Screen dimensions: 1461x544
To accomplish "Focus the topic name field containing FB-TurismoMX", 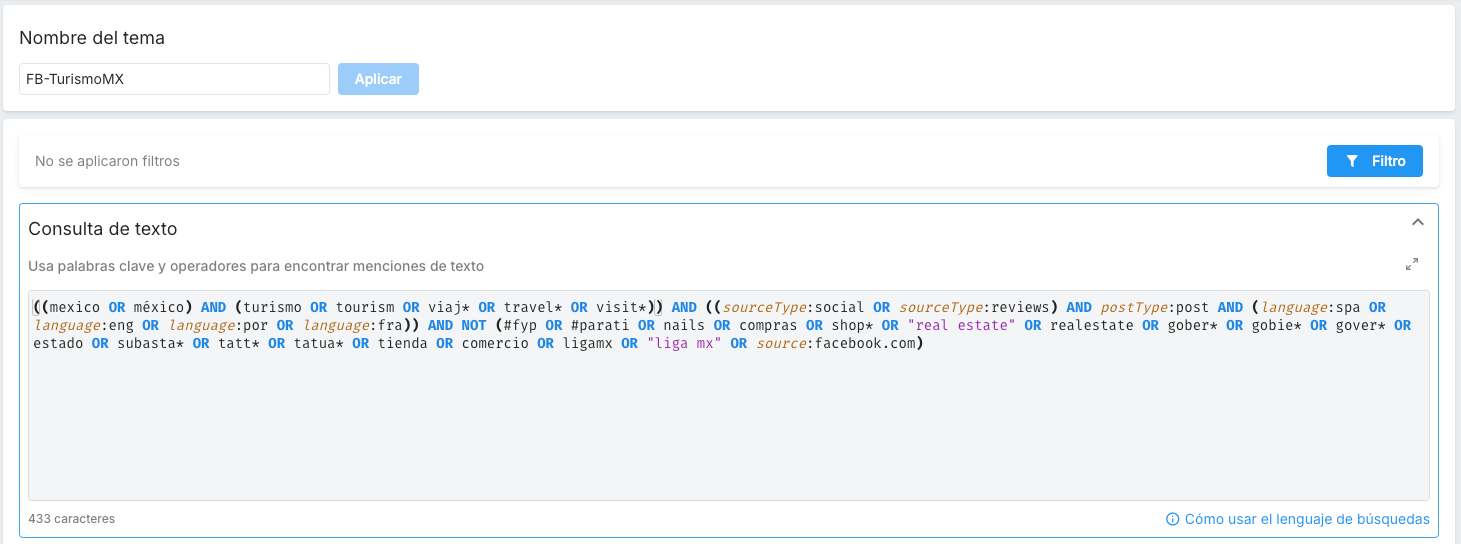I will (174, 79).
